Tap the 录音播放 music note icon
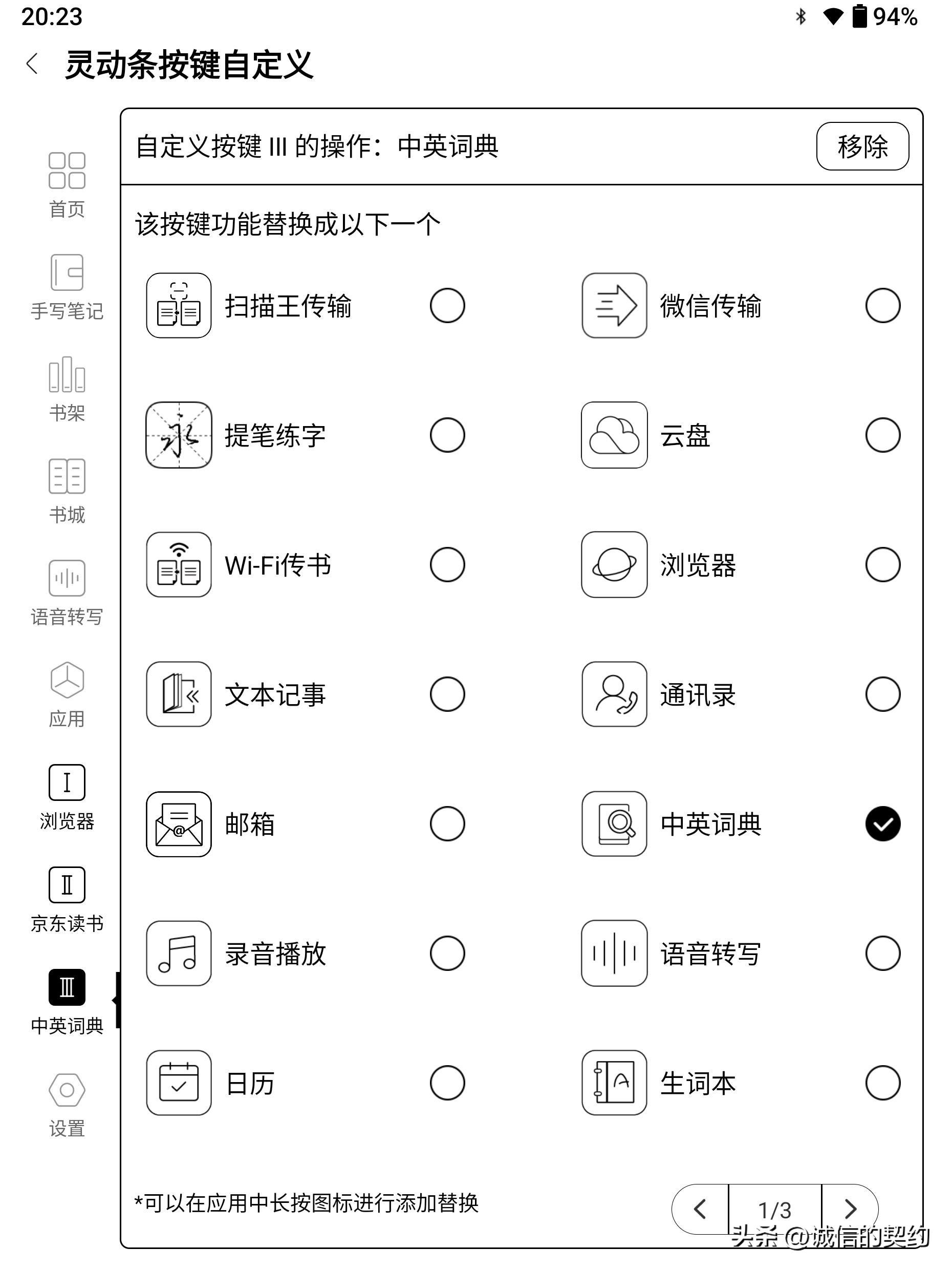The height and width of the screenshot is (1270, 952). (x=179, y=954)
